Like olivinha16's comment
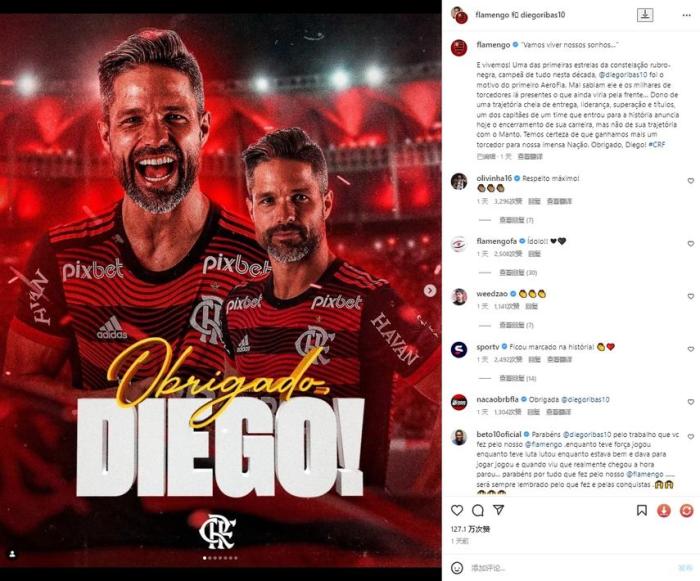This screenshot has width=700, height=581. pyautogui.click(x=691, y=181)
